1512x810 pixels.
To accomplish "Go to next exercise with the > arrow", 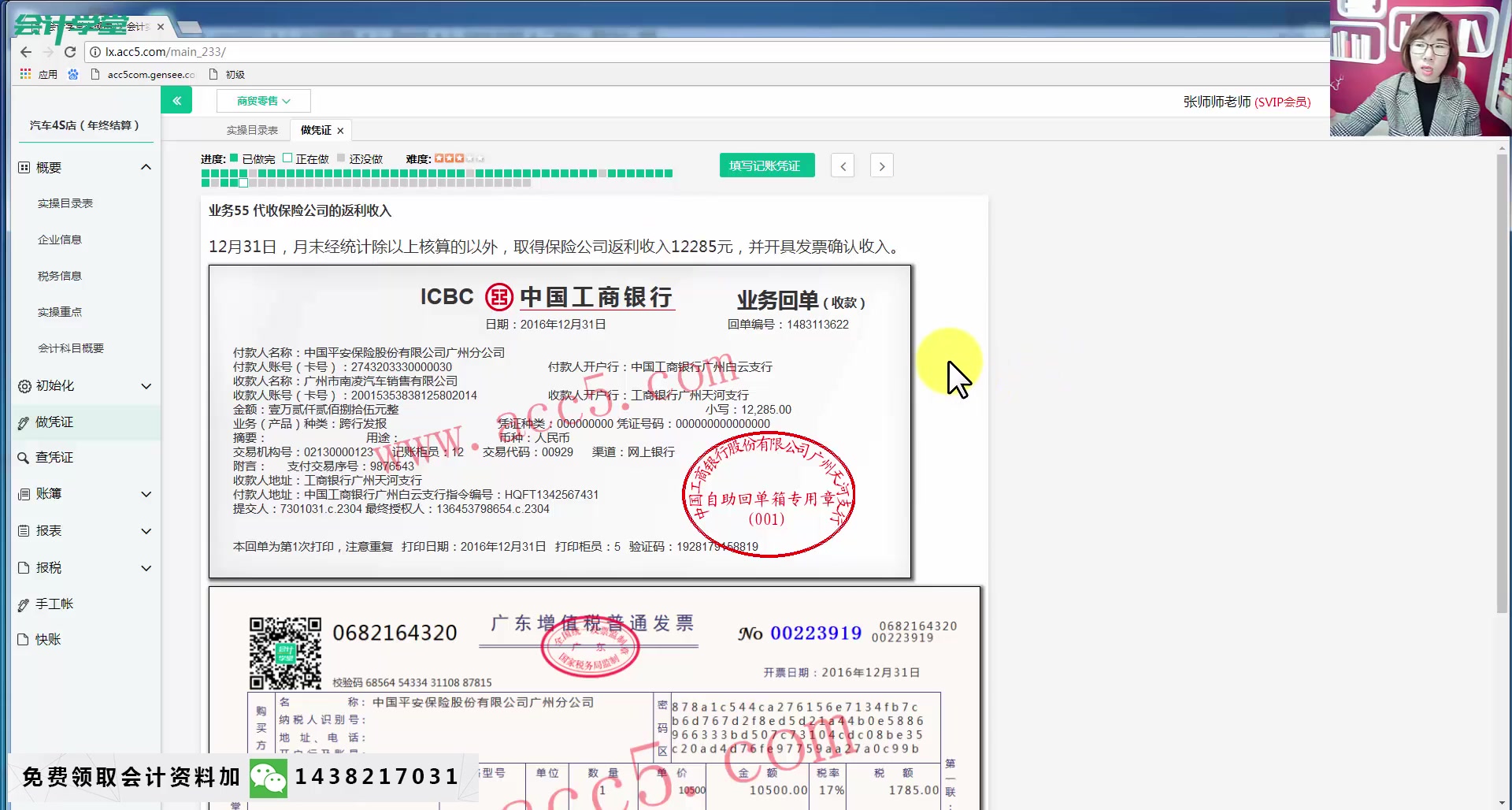I will (x=881, y=165).
